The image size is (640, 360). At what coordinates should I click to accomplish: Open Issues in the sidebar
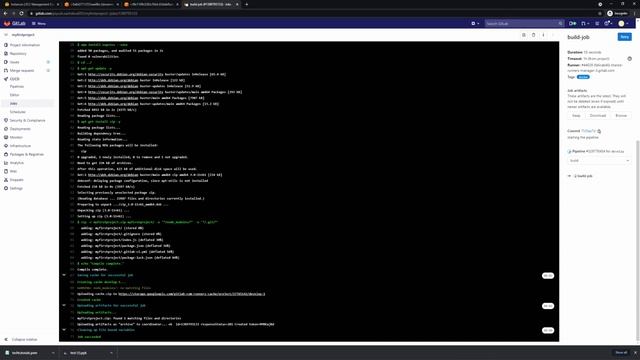tap(15, 62)
